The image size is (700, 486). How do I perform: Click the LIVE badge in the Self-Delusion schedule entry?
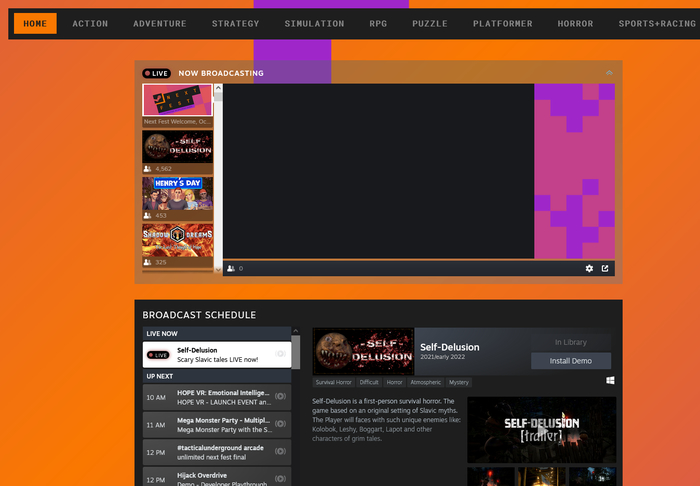[x=158, y=355]
